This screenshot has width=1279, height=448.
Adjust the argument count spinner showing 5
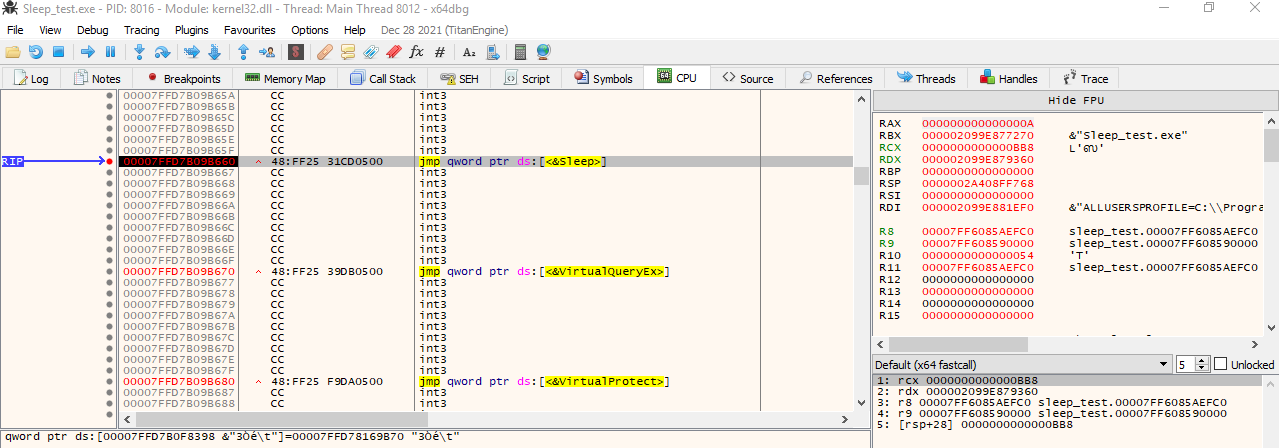(x=1192, y=364)
